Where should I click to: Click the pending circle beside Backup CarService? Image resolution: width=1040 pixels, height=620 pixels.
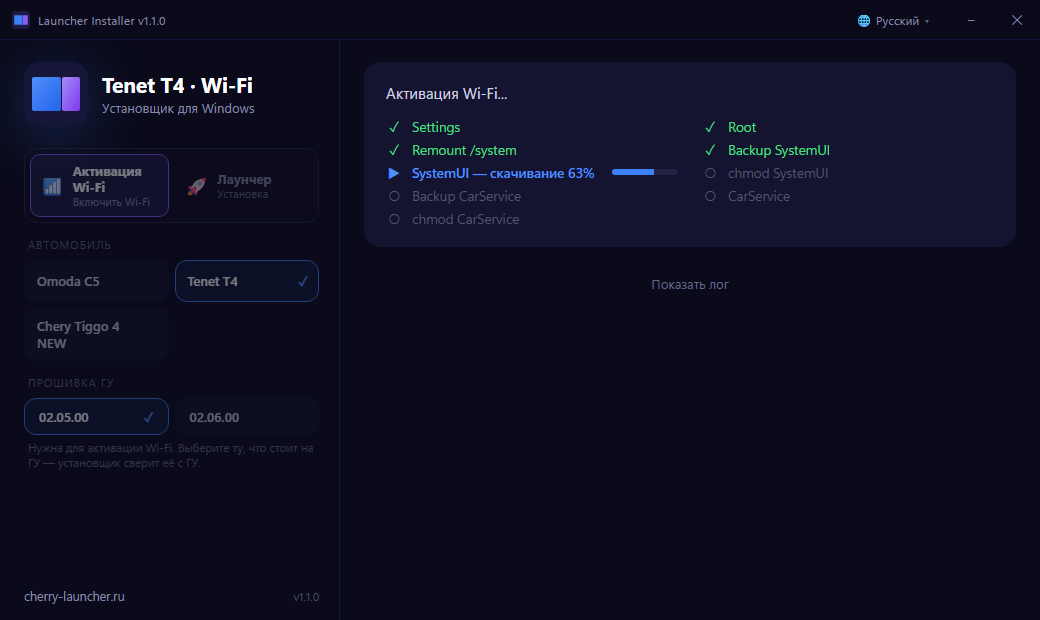394,196
